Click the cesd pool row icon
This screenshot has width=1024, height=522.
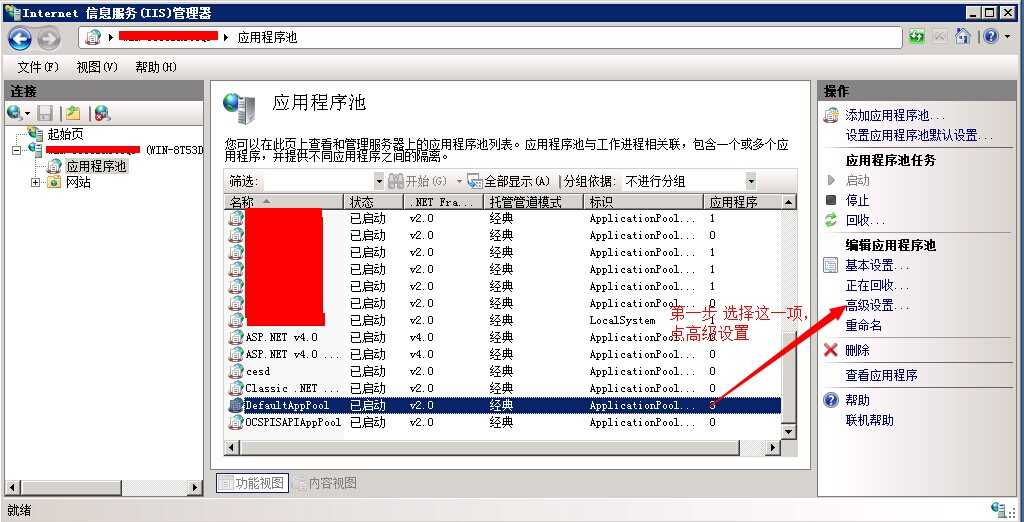tap(236, 371)
